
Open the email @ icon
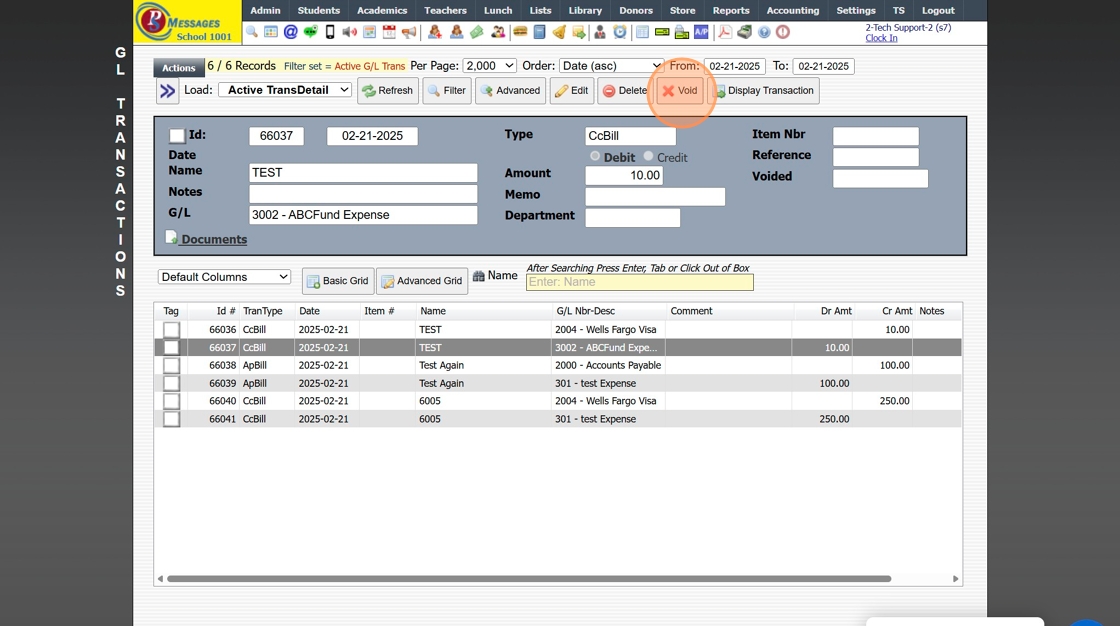pyautogui.click(x=290, y=32)
